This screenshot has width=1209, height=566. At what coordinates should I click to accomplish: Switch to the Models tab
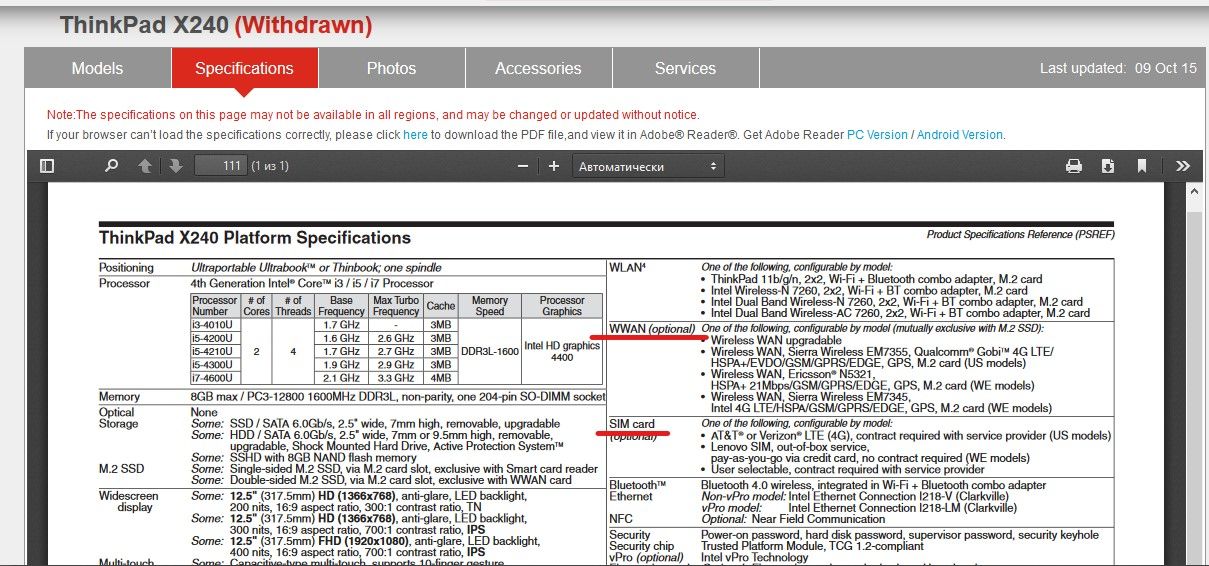tap(98, 68)
